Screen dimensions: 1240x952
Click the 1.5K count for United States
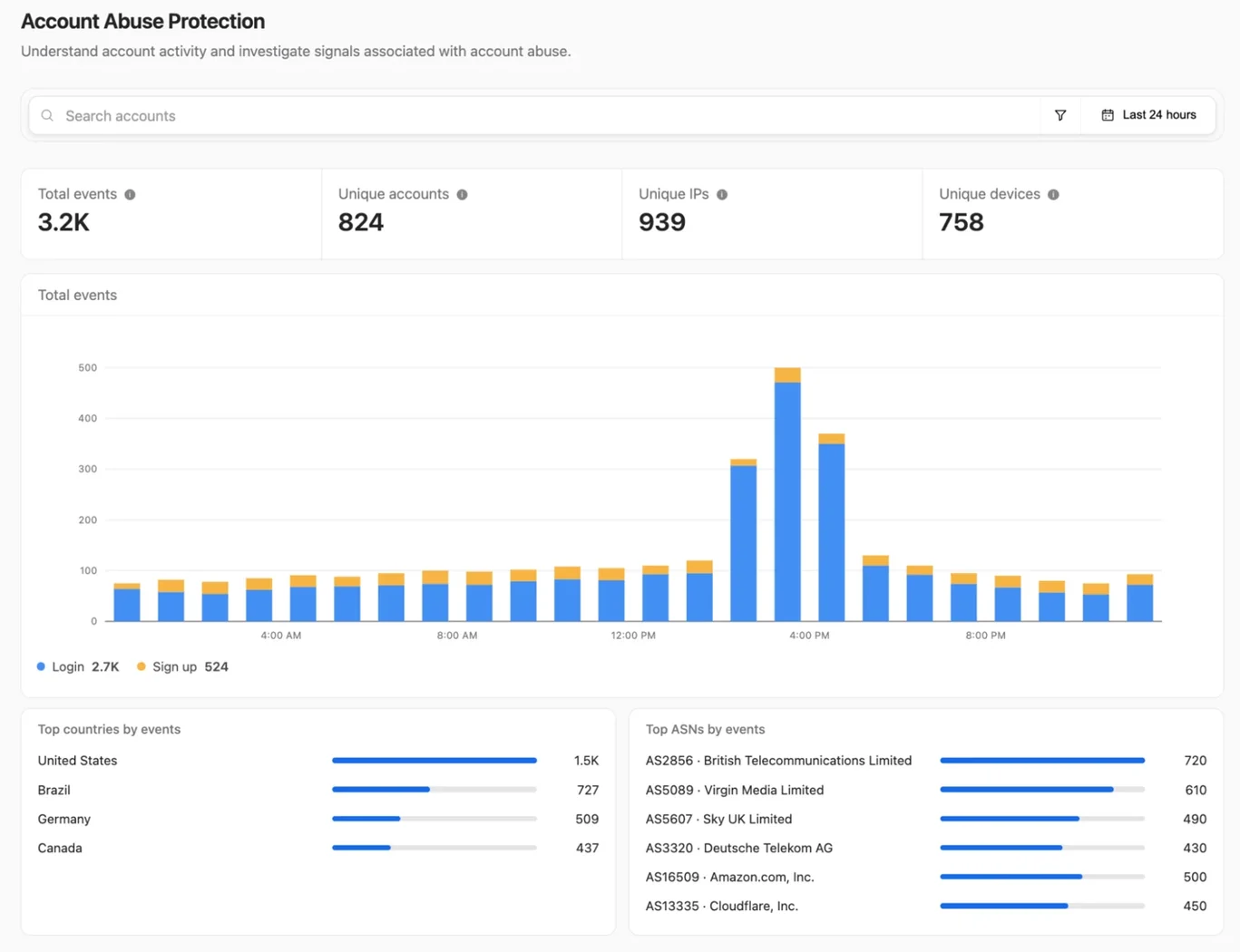coord(586,761)
